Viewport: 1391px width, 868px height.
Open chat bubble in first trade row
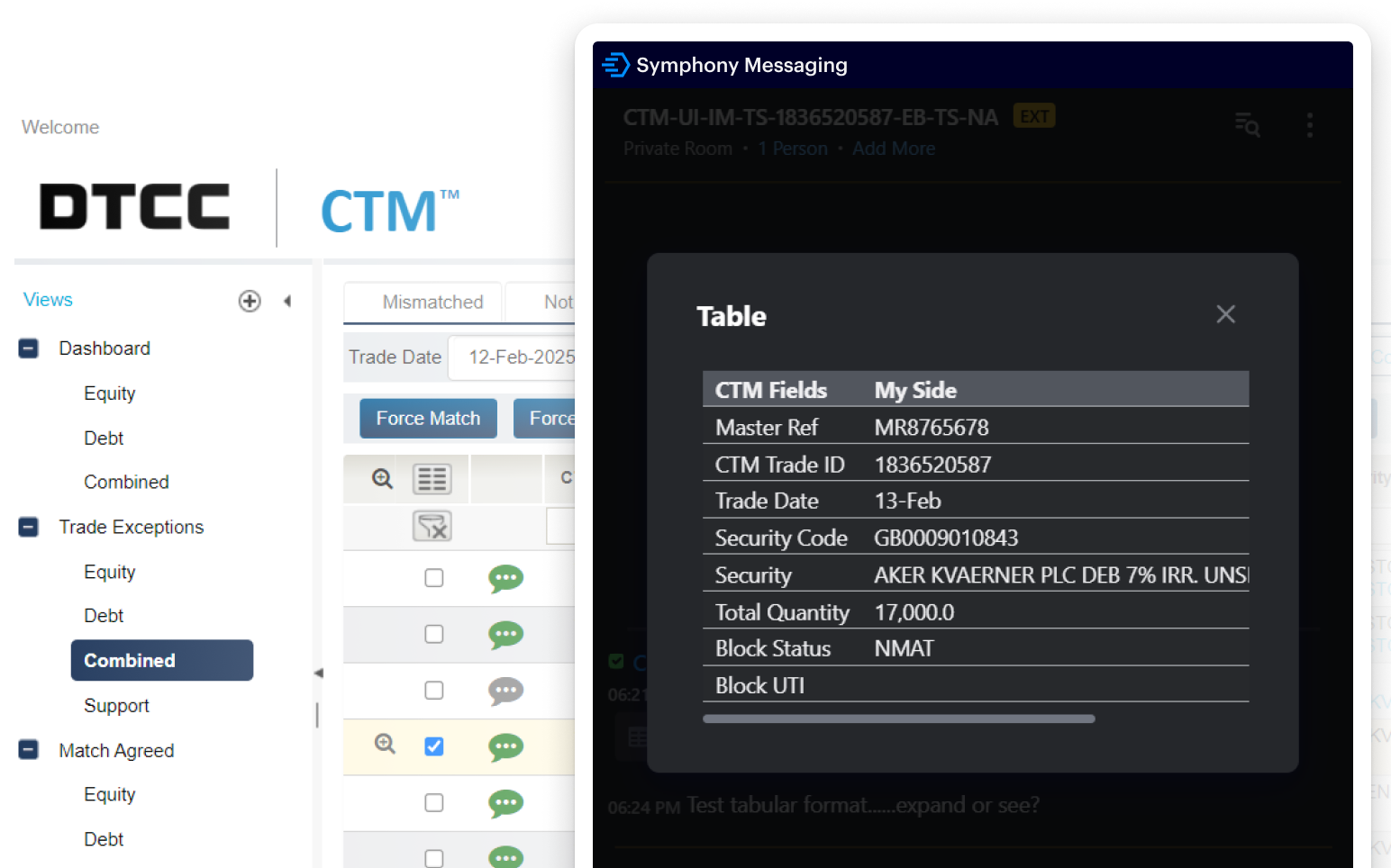(x=505, y=578)
